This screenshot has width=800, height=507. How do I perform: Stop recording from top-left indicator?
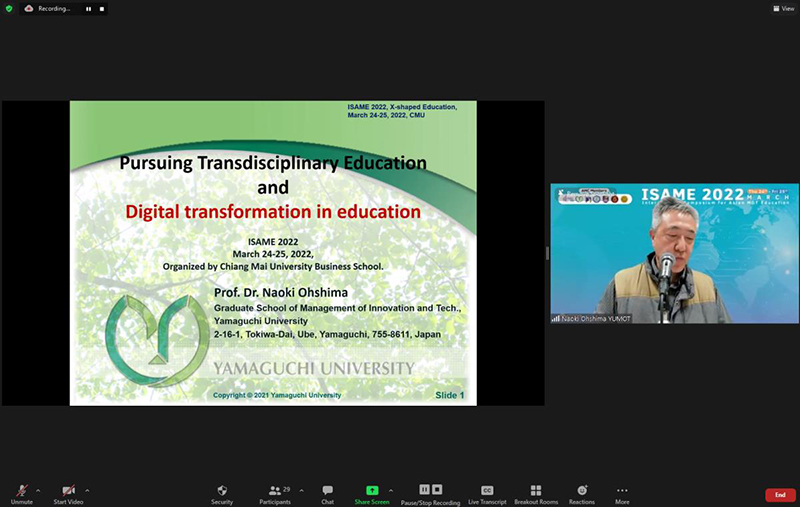point(102,9)
